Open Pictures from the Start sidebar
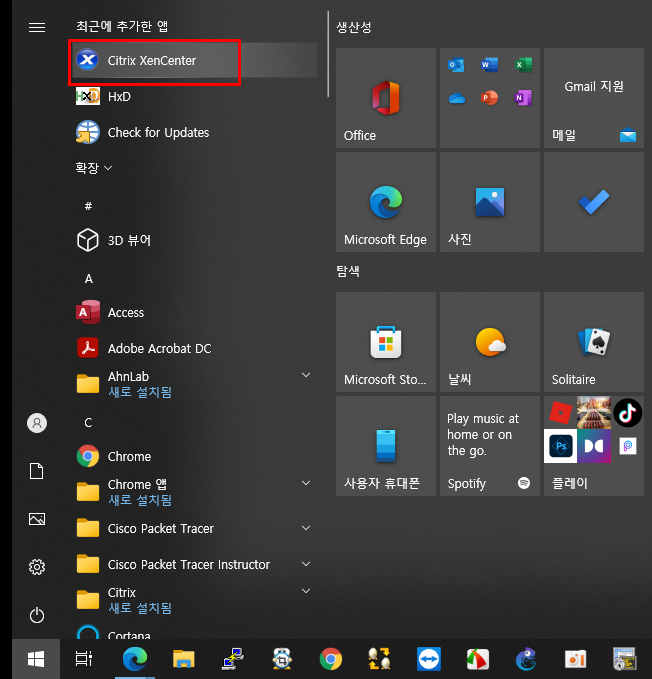 click(37, 519)
